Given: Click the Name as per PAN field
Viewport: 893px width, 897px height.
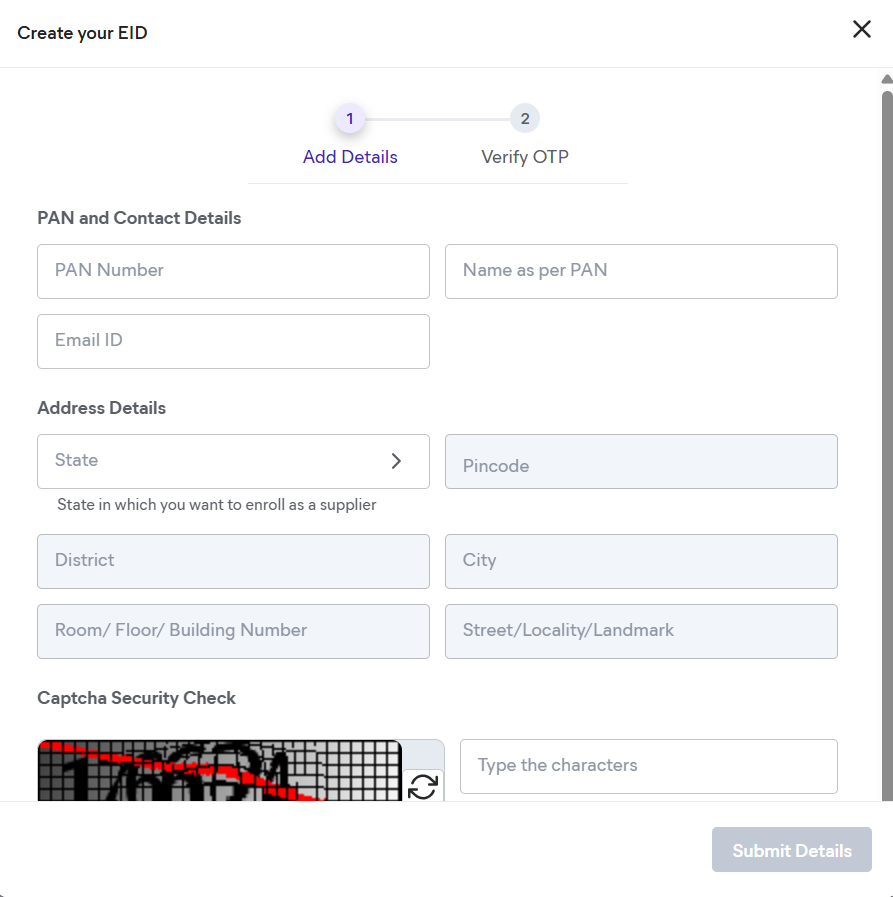Looking at the screenshot, I should point(641,271).
